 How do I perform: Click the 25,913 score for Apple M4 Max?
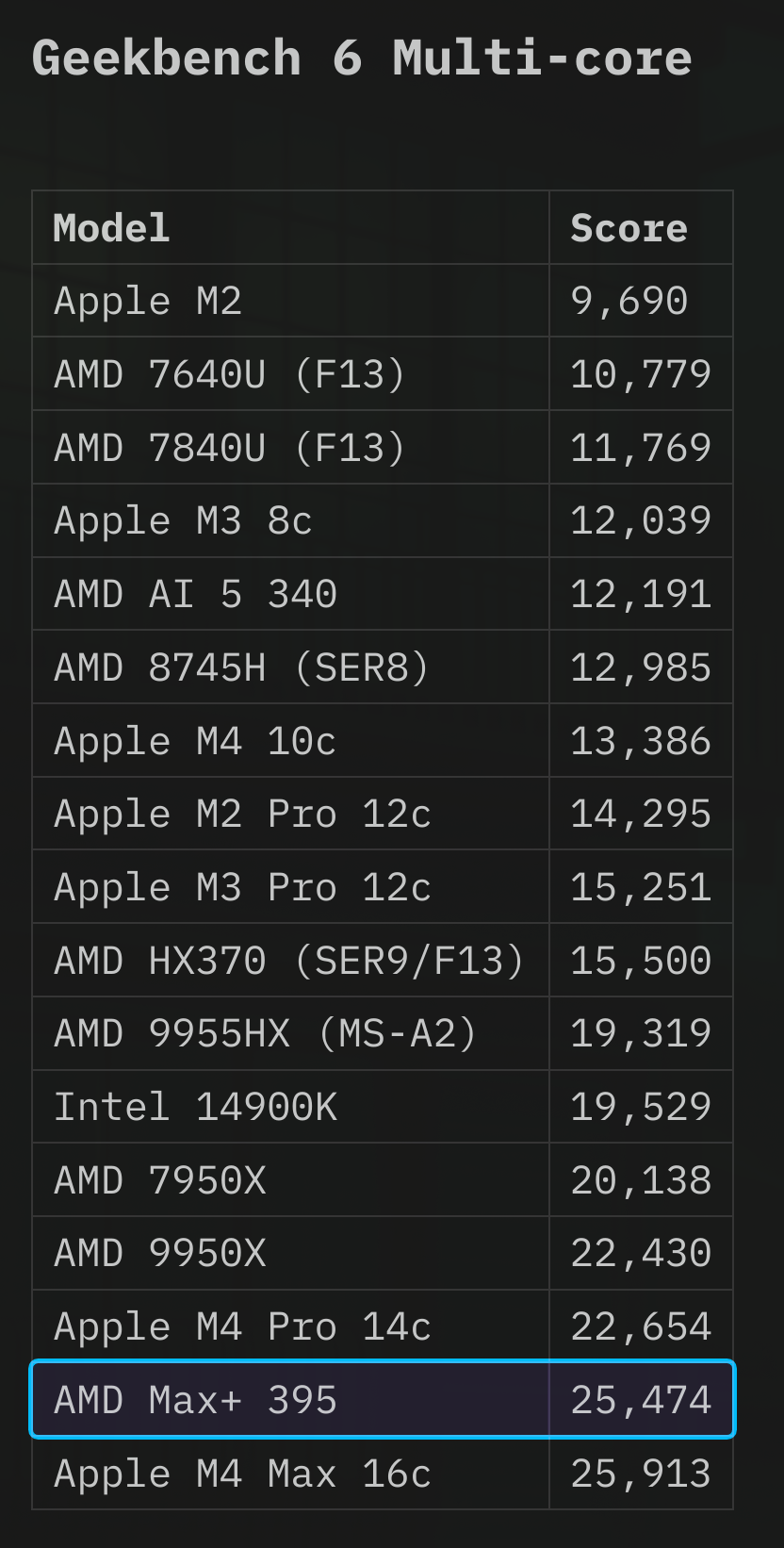pos(641,1474)
